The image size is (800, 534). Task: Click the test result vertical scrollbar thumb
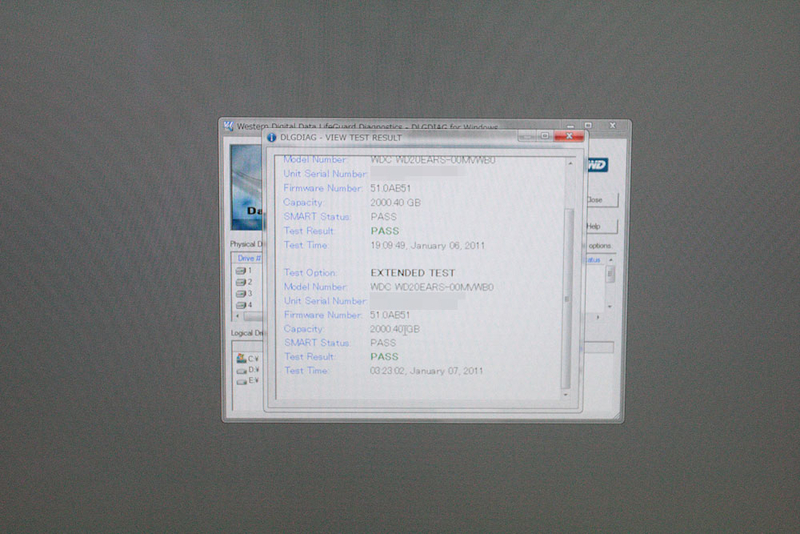(567, 298)
